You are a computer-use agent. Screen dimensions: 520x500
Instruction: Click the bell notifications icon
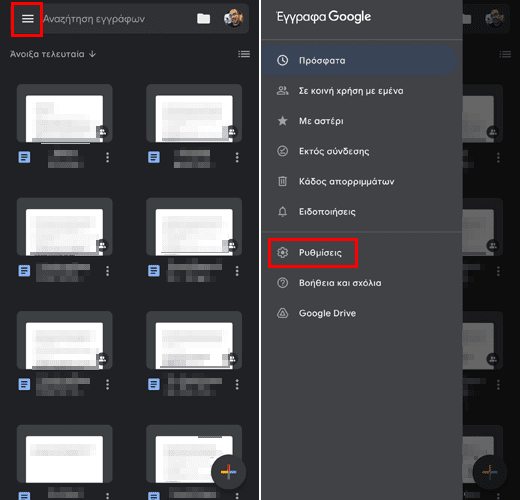pyautogui.click(x=283, y=212)
